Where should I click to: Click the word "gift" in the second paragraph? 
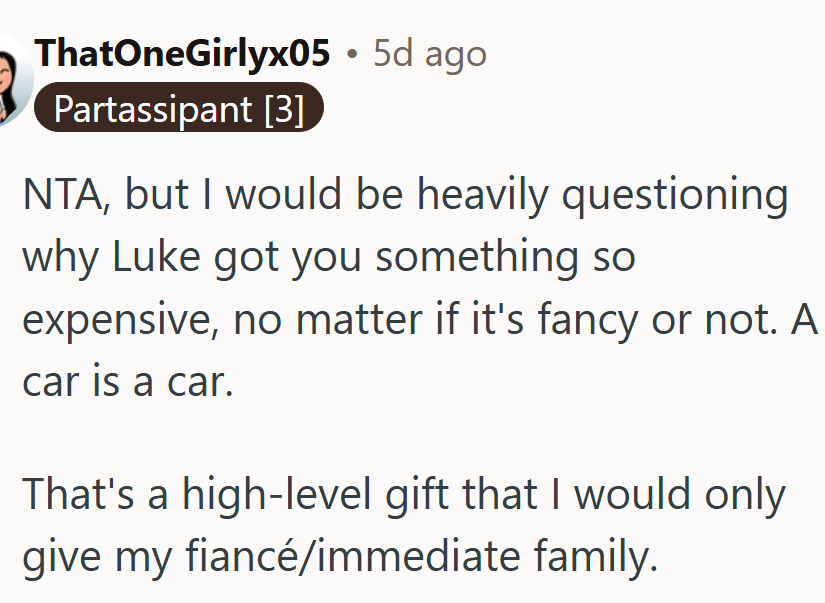point(418,495)
